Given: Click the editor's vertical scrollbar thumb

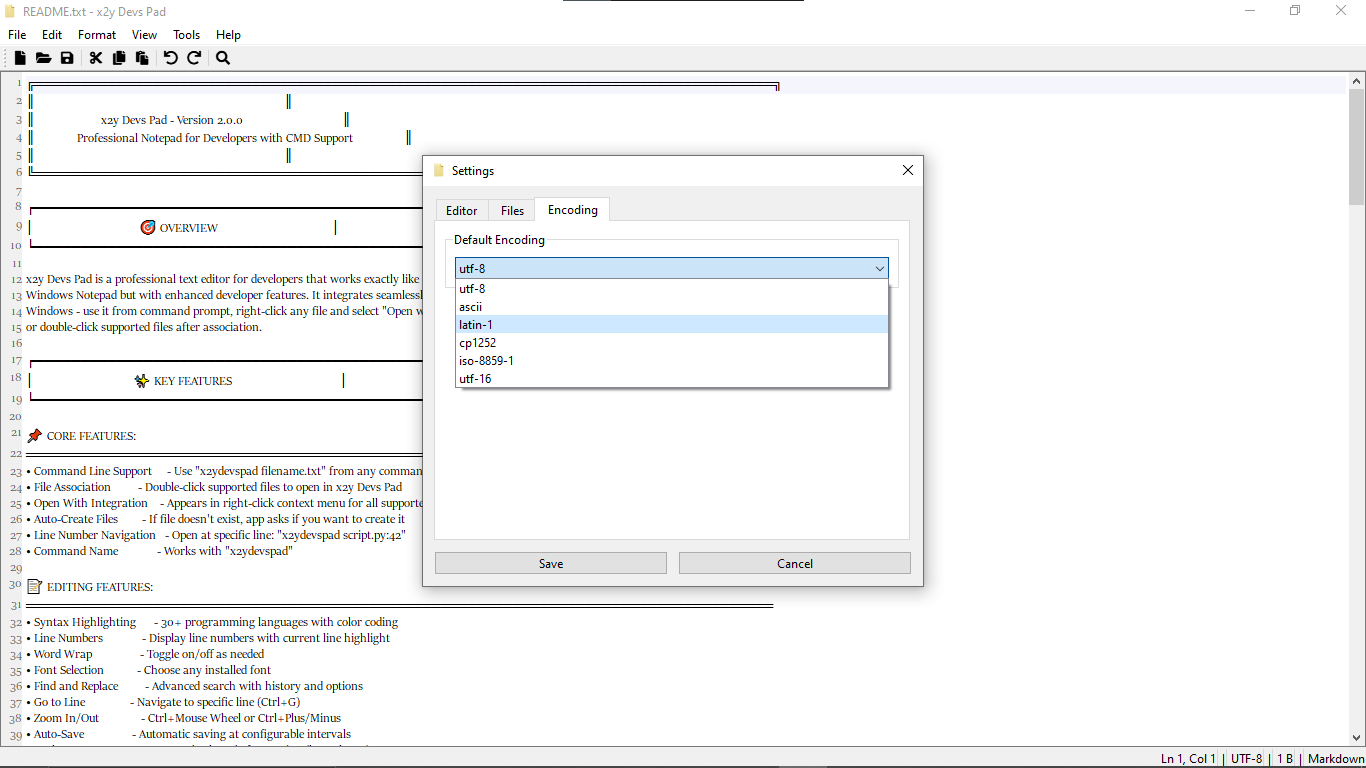Looking at the screenshot, I should pyautogui.click(x=1357, y=146).
